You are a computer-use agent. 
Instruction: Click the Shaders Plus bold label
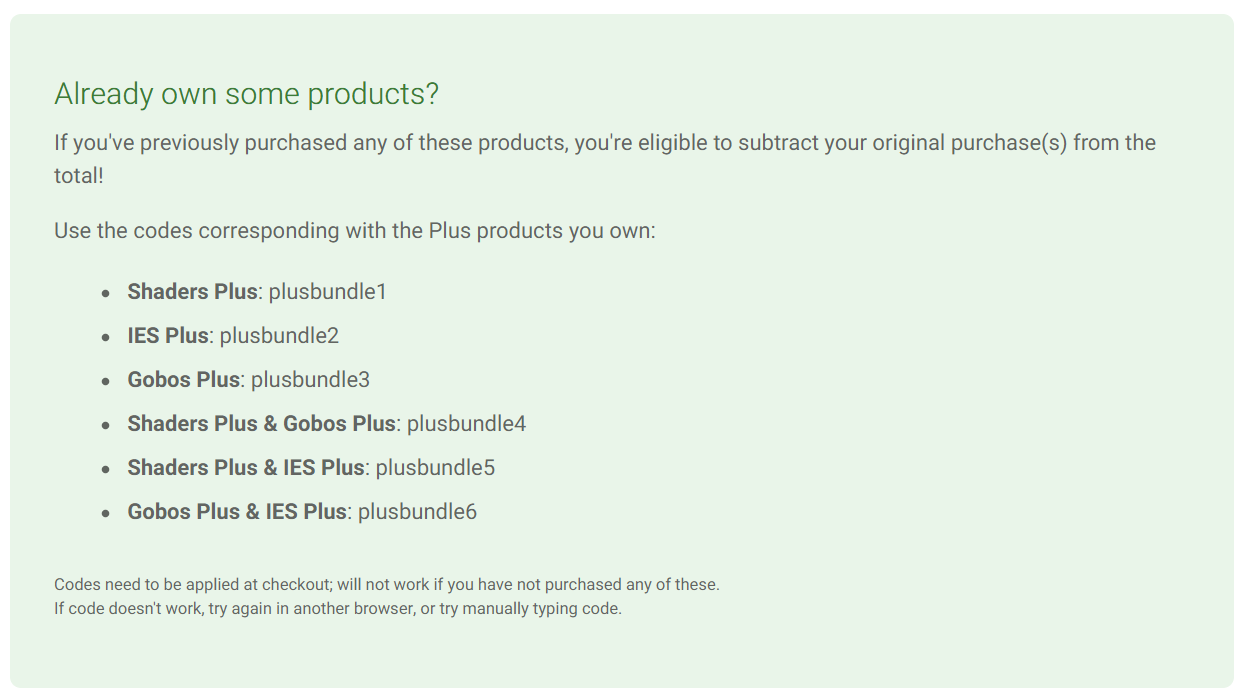pyautogui.click(x=192, y=292)
